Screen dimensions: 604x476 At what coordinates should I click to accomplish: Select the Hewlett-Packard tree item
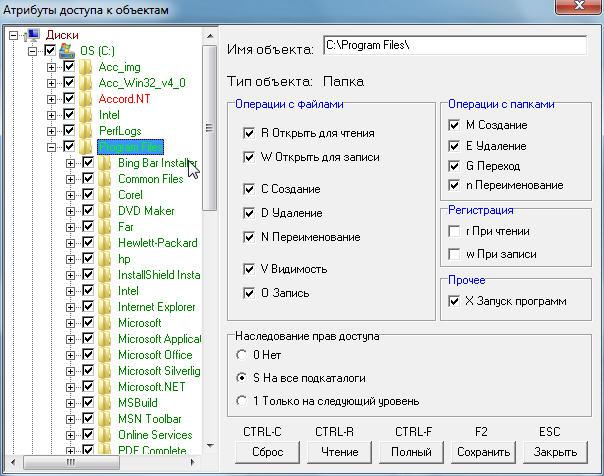[158, 243]
